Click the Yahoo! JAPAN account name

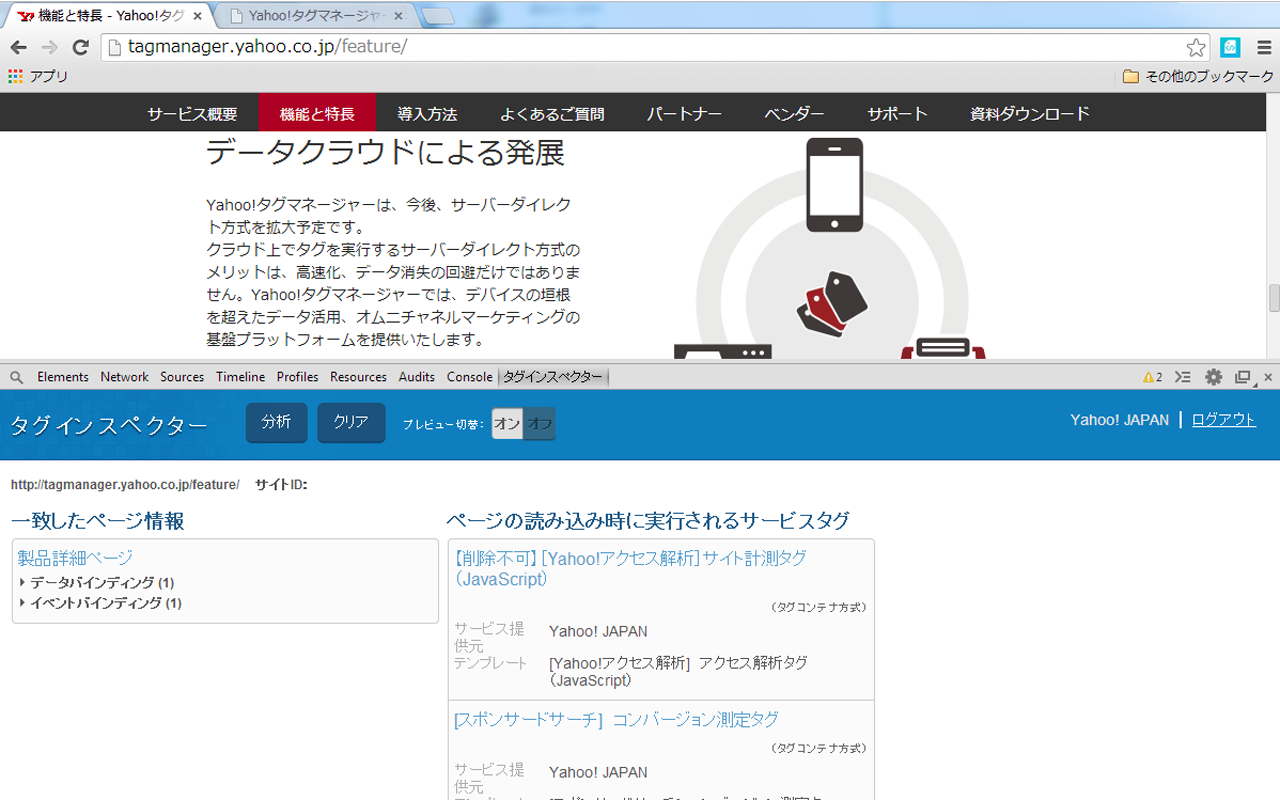pos(1119,420)
